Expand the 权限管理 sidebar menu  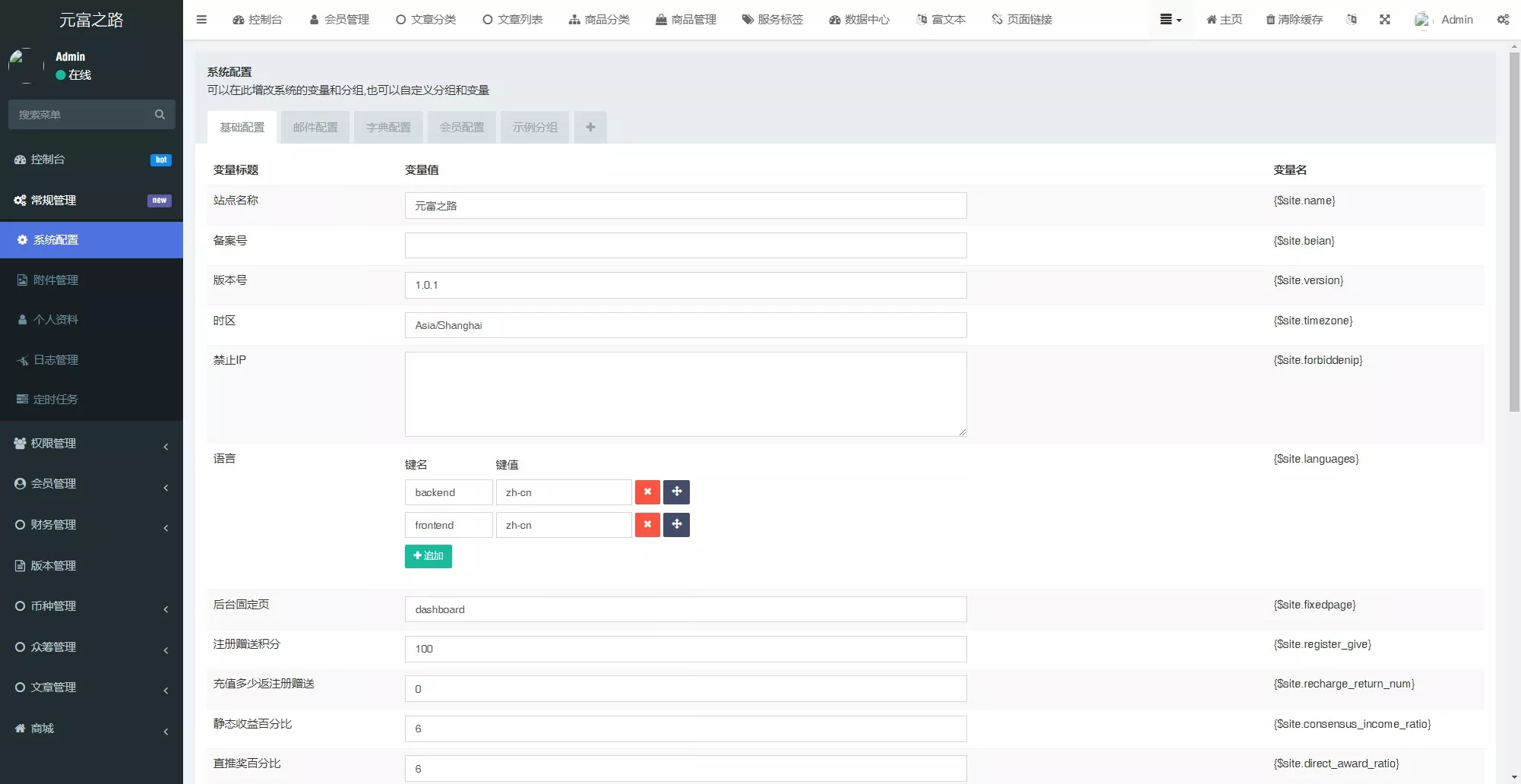(91, 444)
